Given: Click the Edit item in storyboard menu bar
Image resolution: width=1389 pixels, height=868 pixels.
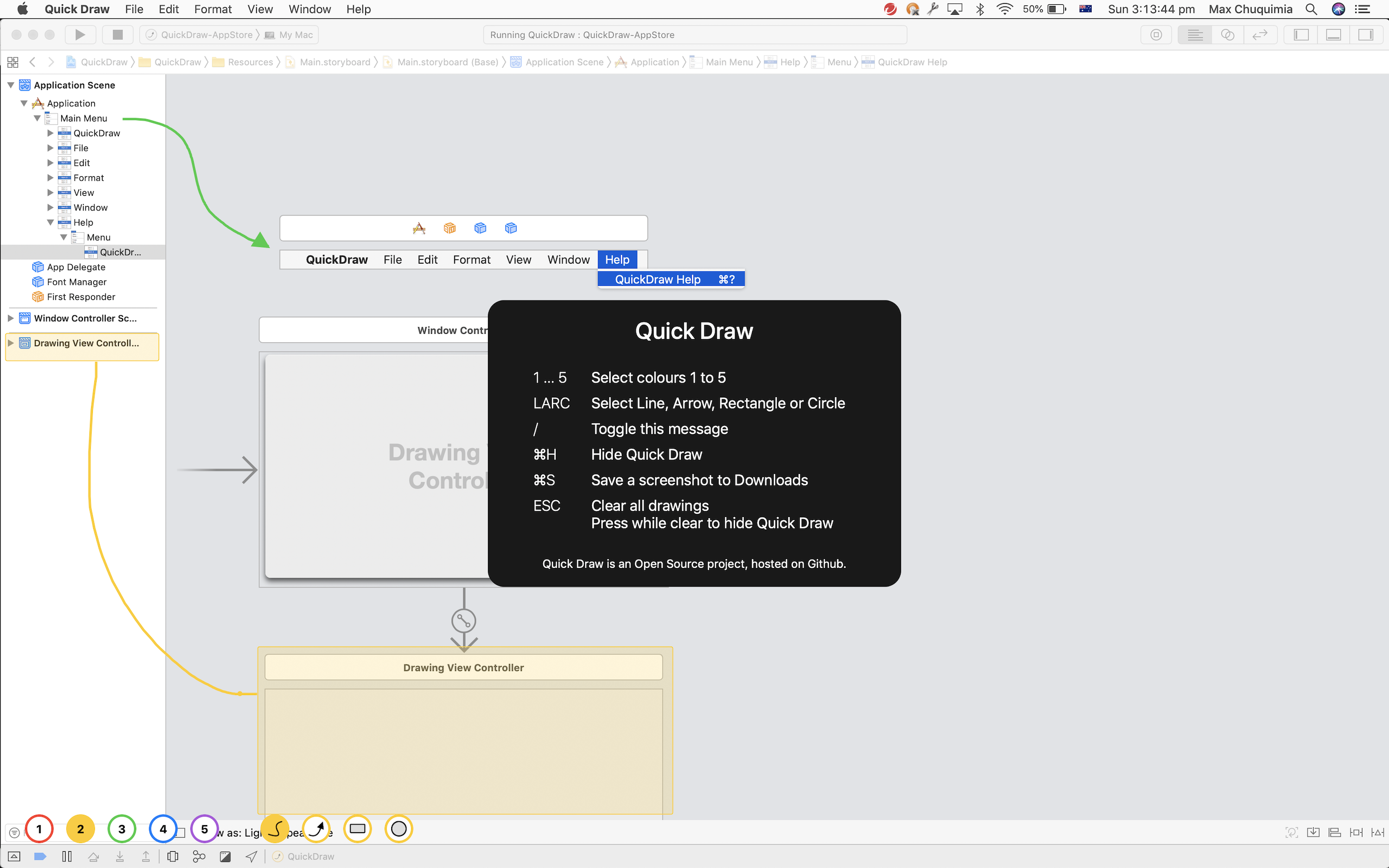Looking at the screenshot, I should (x=427, y=259).
